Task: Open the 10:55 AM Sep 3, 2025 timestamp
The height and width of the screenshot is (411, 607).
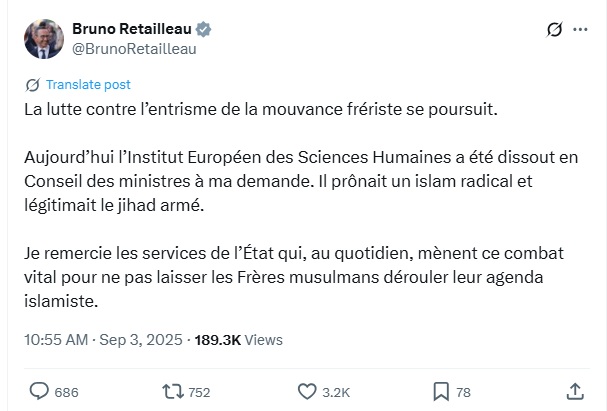Action: coord(104,340)
